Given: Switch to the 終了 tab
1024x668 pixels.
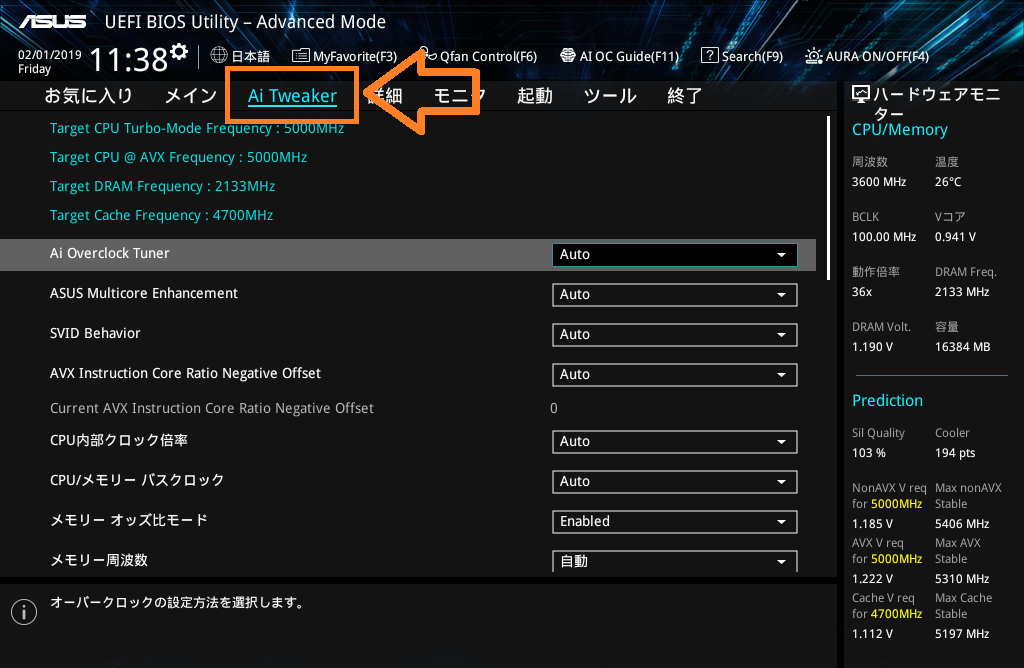Looking at the screenshot, I should click(684, 96).
